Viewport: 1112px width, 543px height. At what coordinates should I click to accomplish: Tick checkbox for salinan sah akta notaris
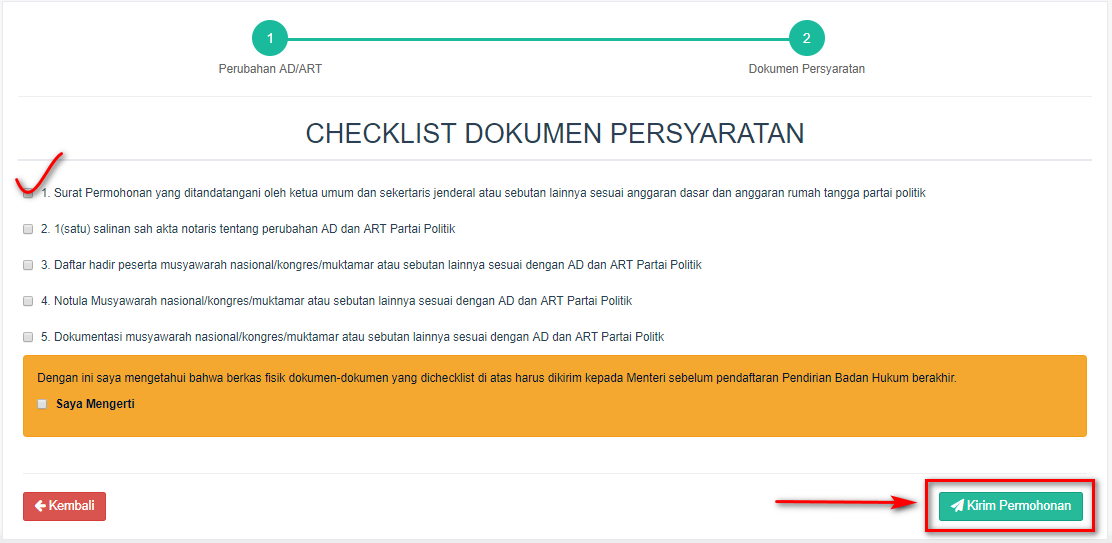point(28,229)
